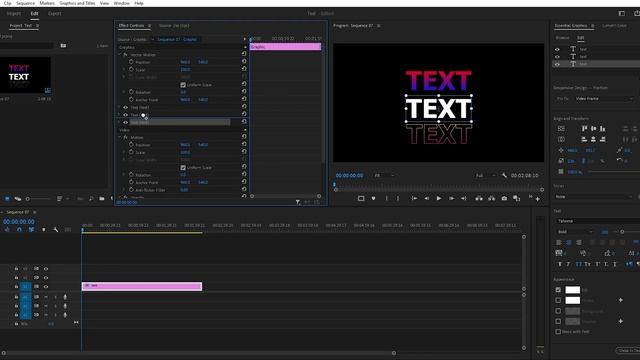Open Program monitor settings wrench

click(x=504, y=176)
